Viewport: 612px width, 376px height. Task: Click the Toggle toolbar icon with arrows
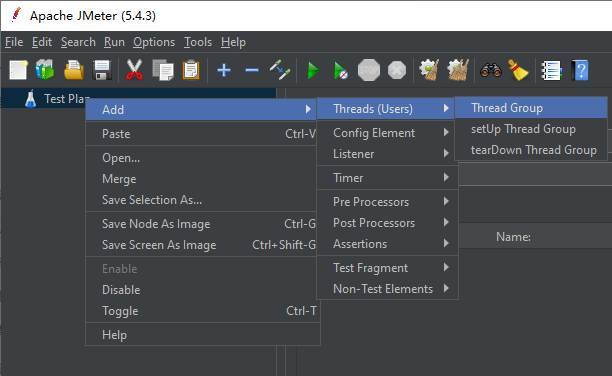pyautogui.click(x=280, y=70)
